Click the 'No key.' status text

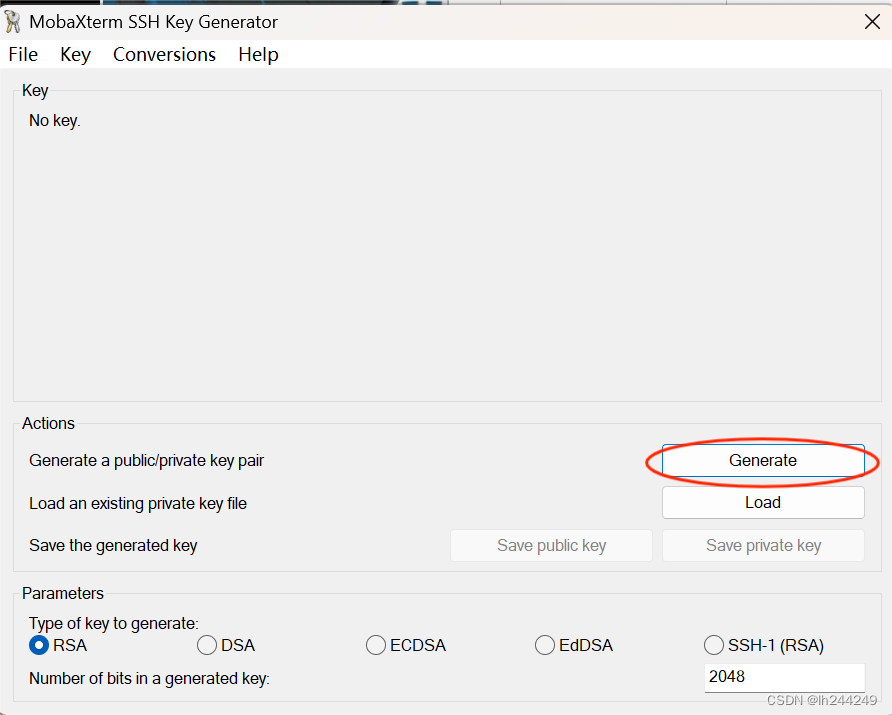coord(55,121)
